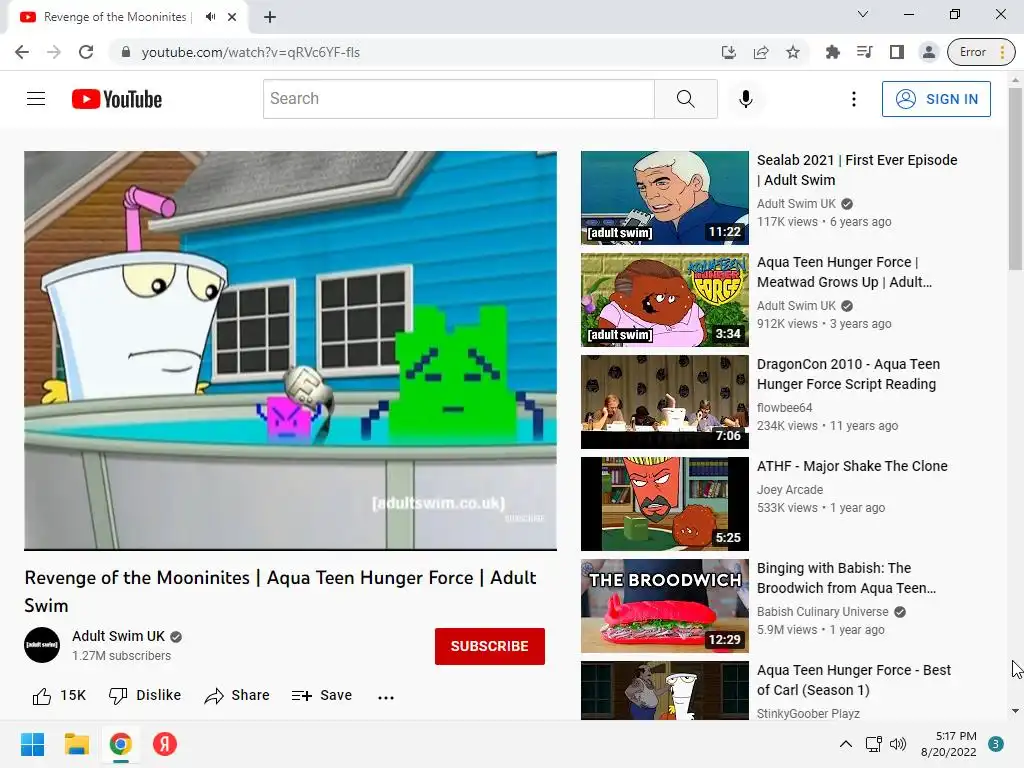1024x768 pixels.
Task: Click Chrome icon on taskbar
Action: click(121, 744)
